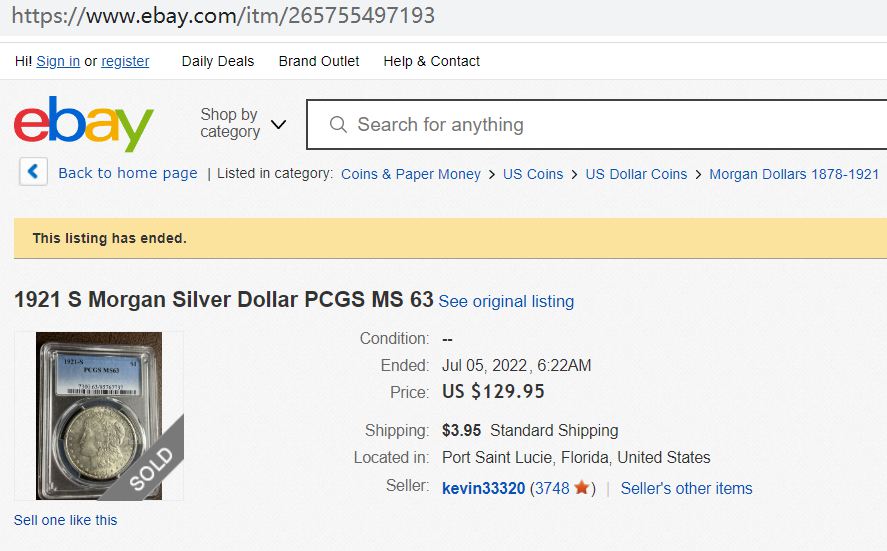Open the Daily Deals menu item

(218, 61)
